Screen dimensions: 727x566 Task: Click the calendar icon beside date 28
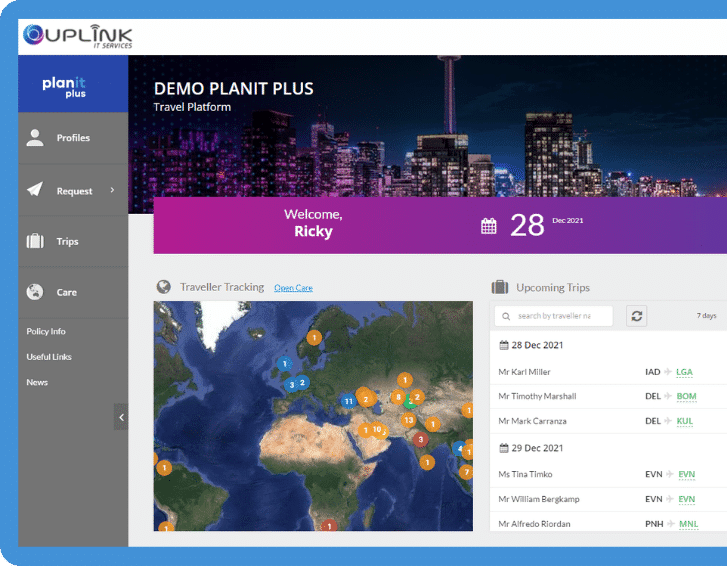click(x=488, y=226)
